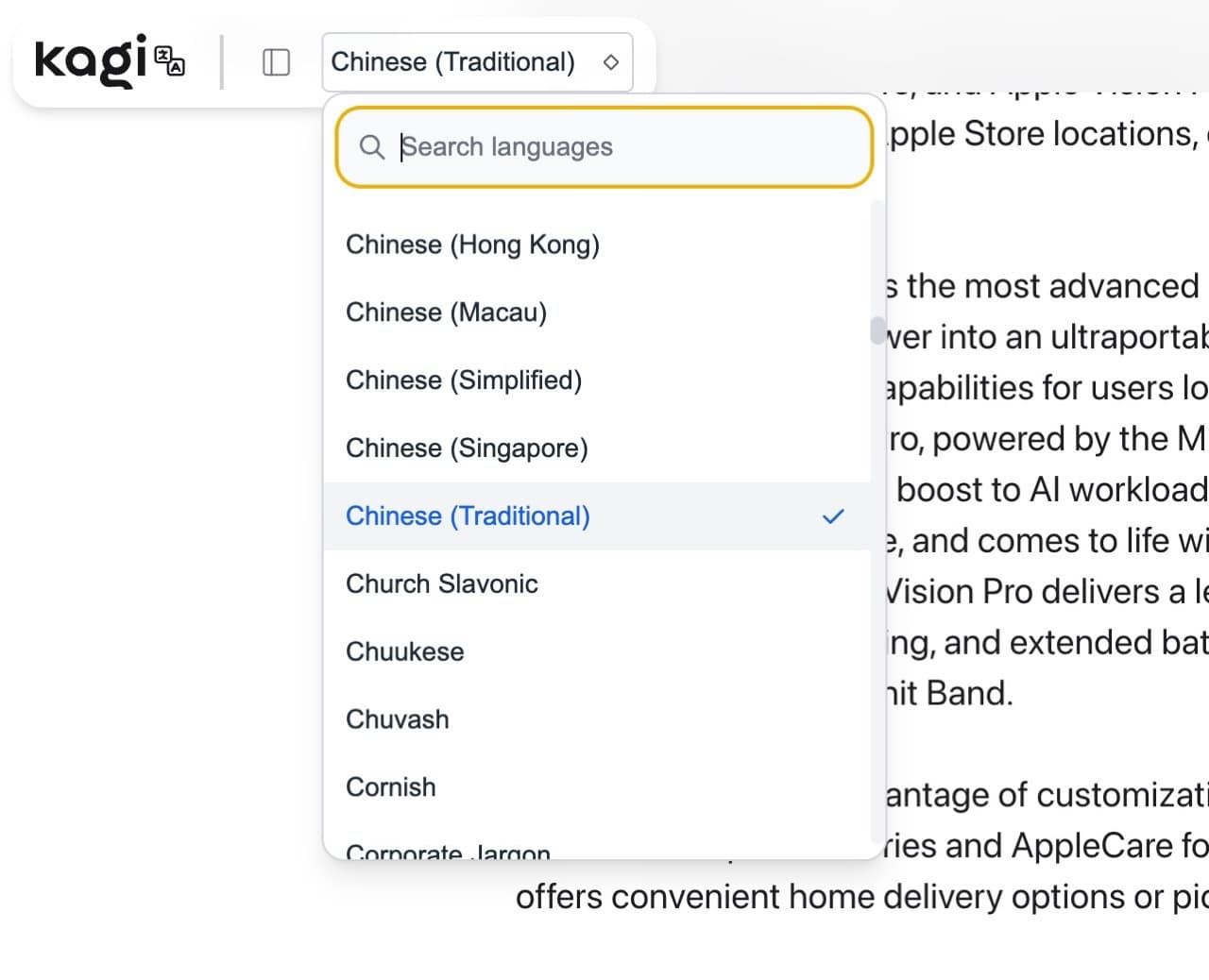Viewport: 1209px width, 980px height.
Task: Click the magnifier icon in language search
Action: point(372,147)
